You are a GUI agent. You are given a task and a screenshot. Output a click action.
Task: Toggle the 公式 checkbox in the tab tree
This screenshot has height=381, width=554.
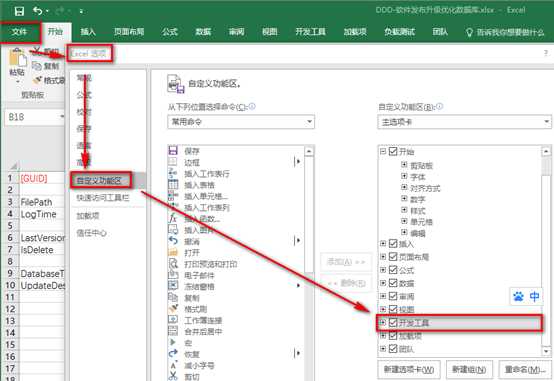tap(393, 270)
